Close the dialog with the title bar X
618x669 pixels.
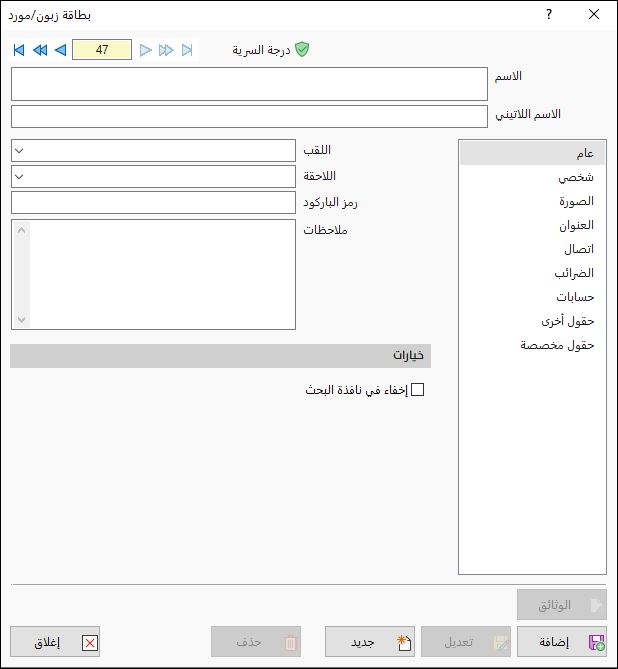594,15
